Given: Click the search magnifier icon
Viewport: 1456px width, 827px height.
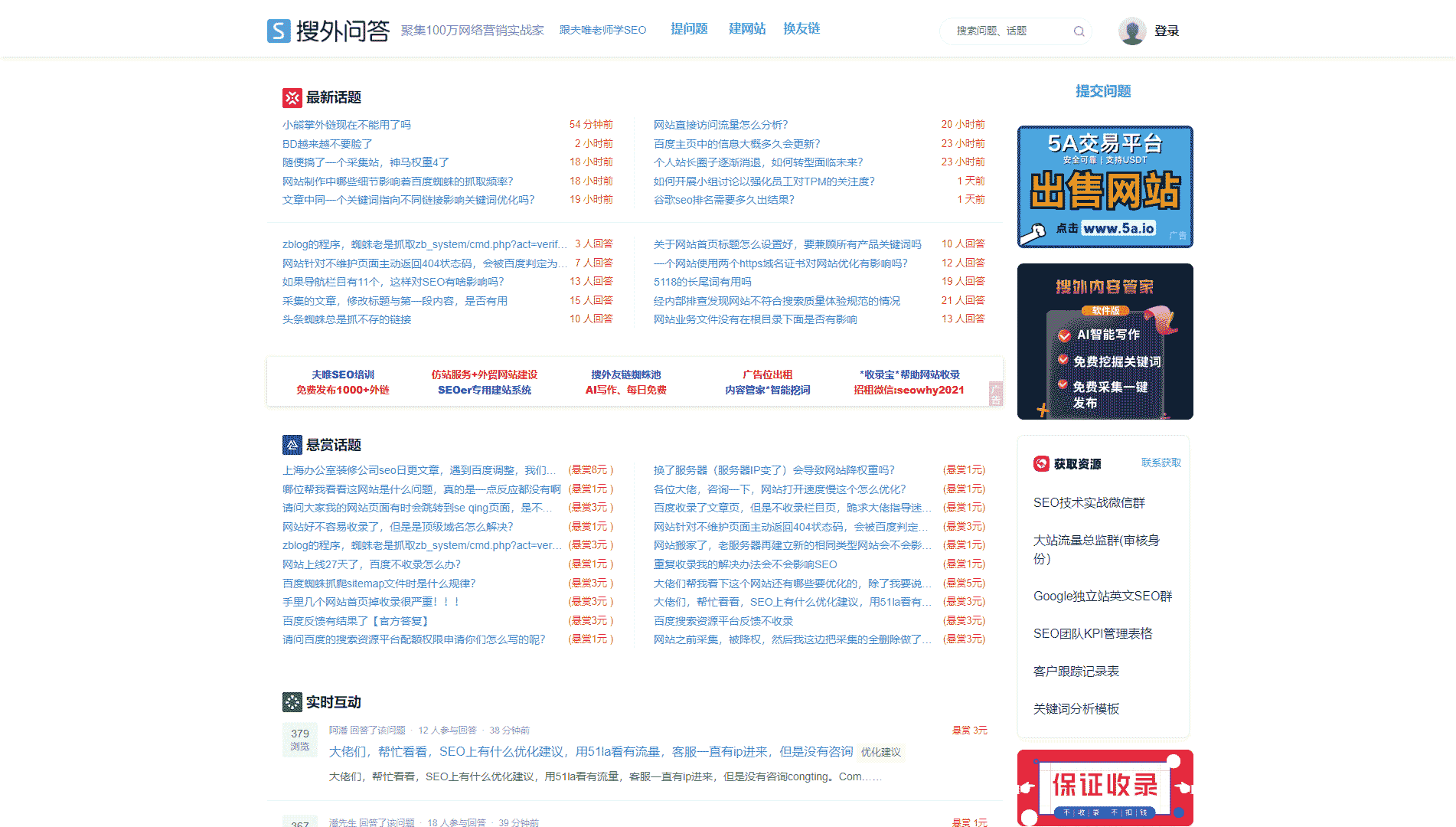Looking at the screenshot, I should [1079, 31].
